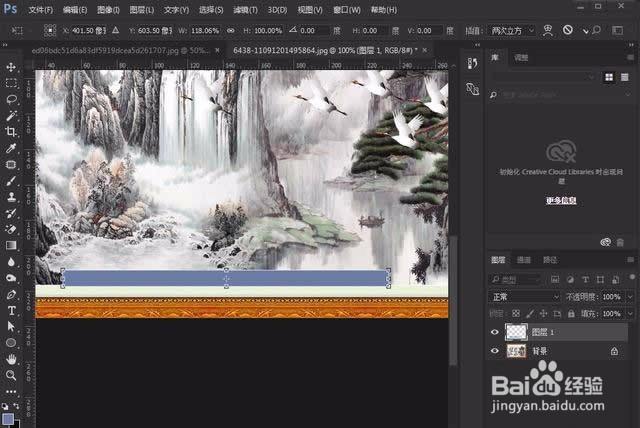Screen dimensions: 640x428
Task: Hide the 背景 layer eye icon
Action: tap(495, 351)
